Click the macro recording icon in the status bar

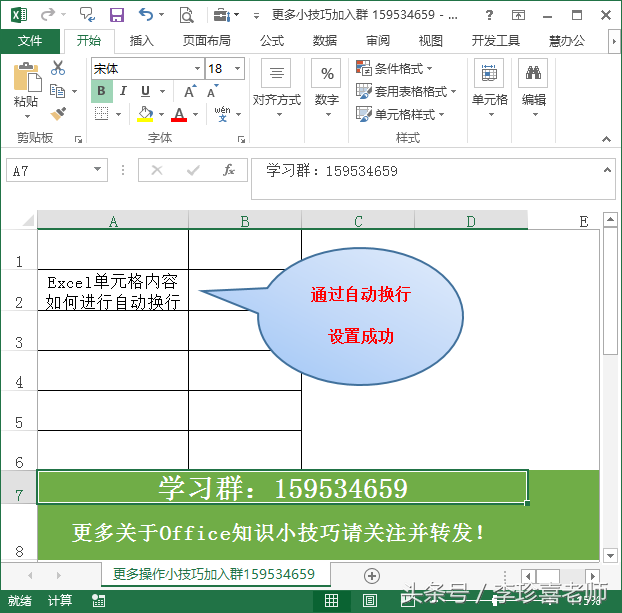click(98, 601)
